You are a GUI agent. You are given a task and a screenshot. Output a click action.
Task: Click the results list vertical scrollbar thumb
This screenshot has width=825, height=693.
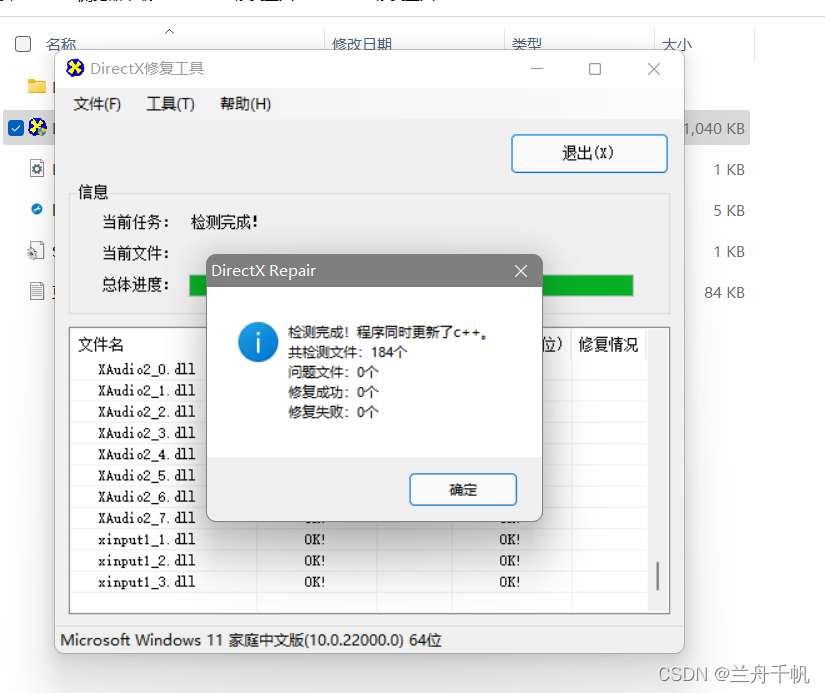point(658,576)
